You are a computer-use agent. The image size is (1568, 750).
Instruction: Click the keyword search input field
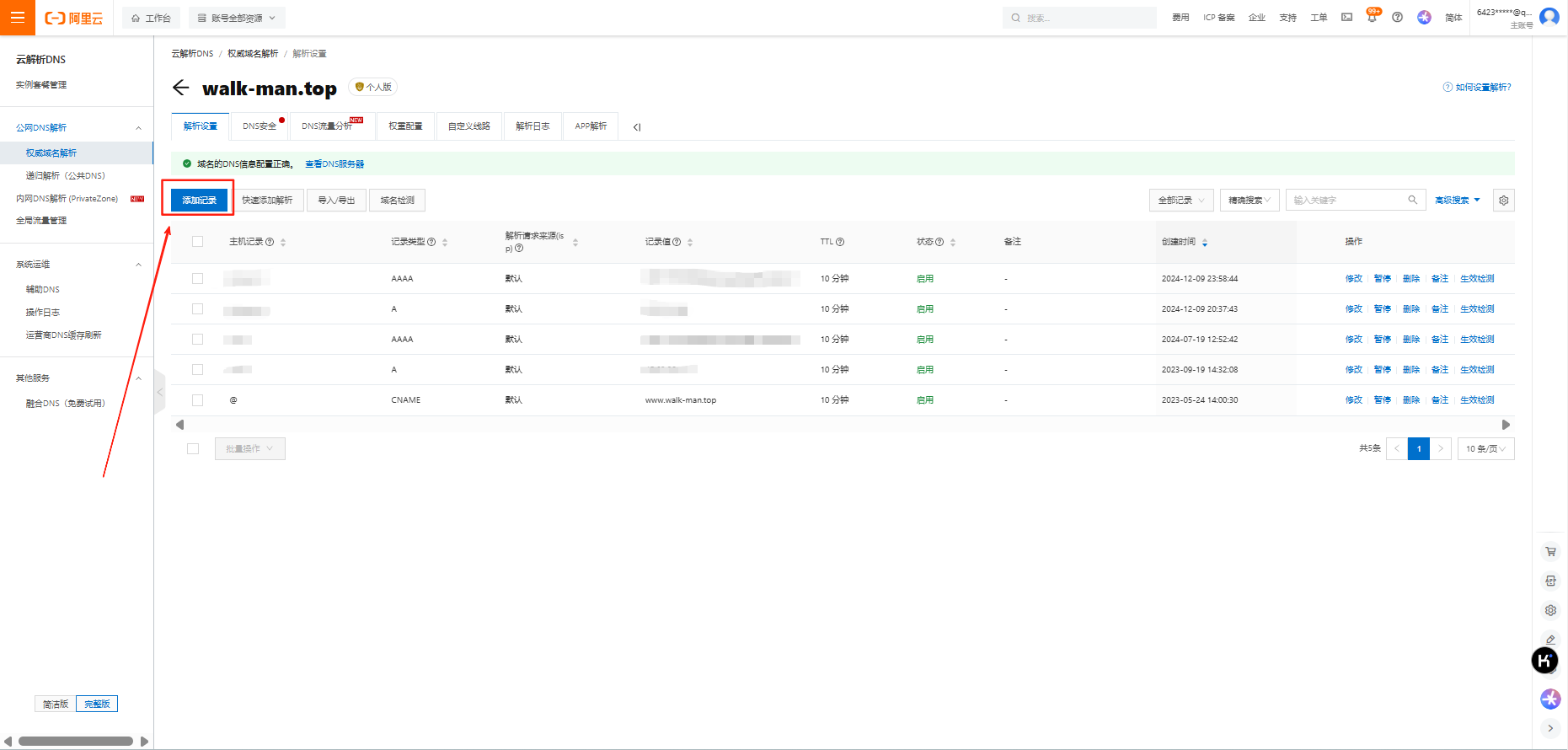tap(1348, 200)
